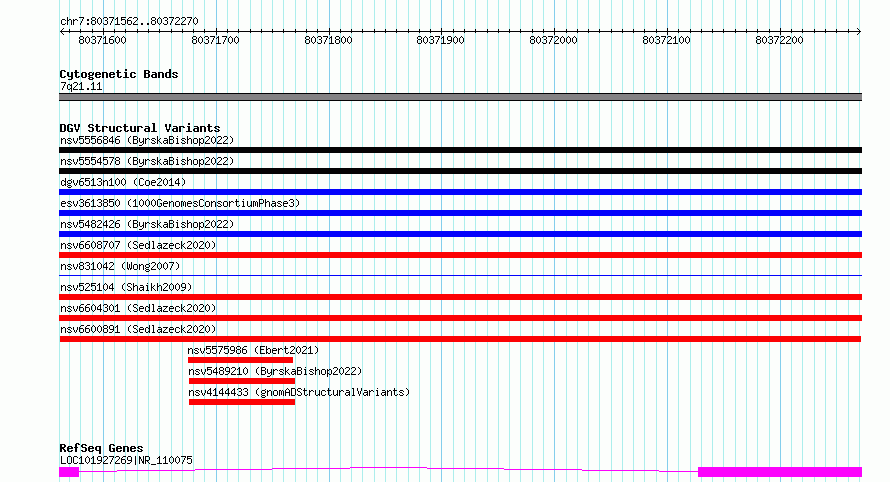This screenshot has width=890, height=482.
Task: Select the short red bar for nsv5575986
Action: click(x=241, y=361)
